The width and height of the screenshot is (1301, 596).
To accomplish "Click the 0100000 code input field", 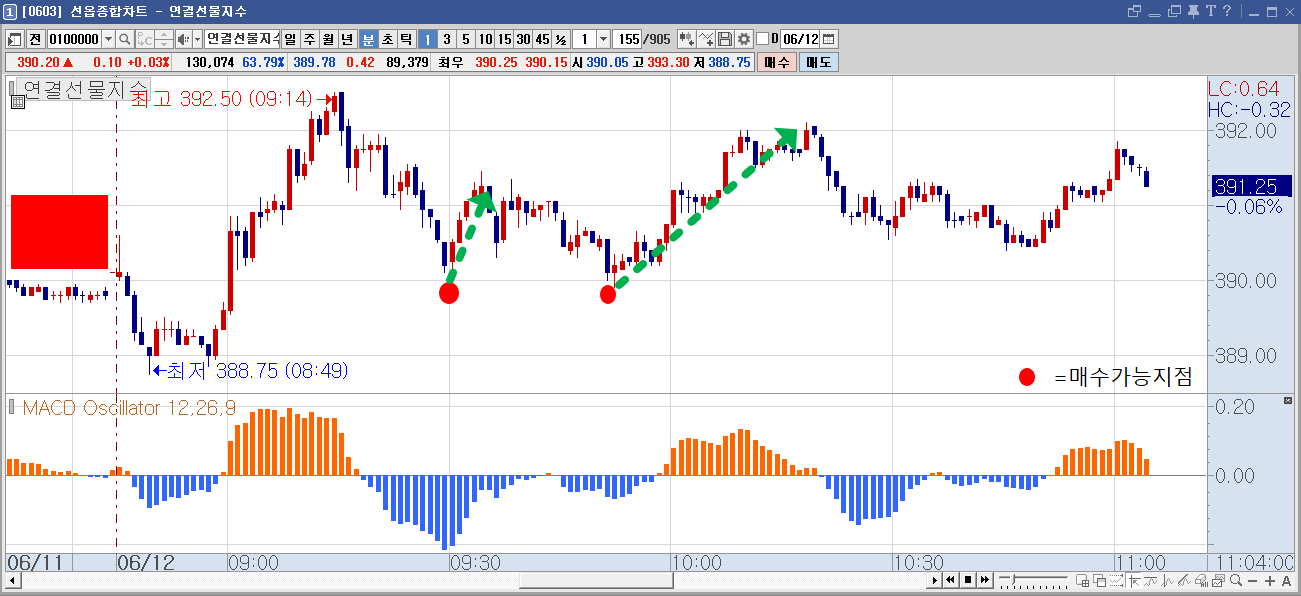I will 74,39.
